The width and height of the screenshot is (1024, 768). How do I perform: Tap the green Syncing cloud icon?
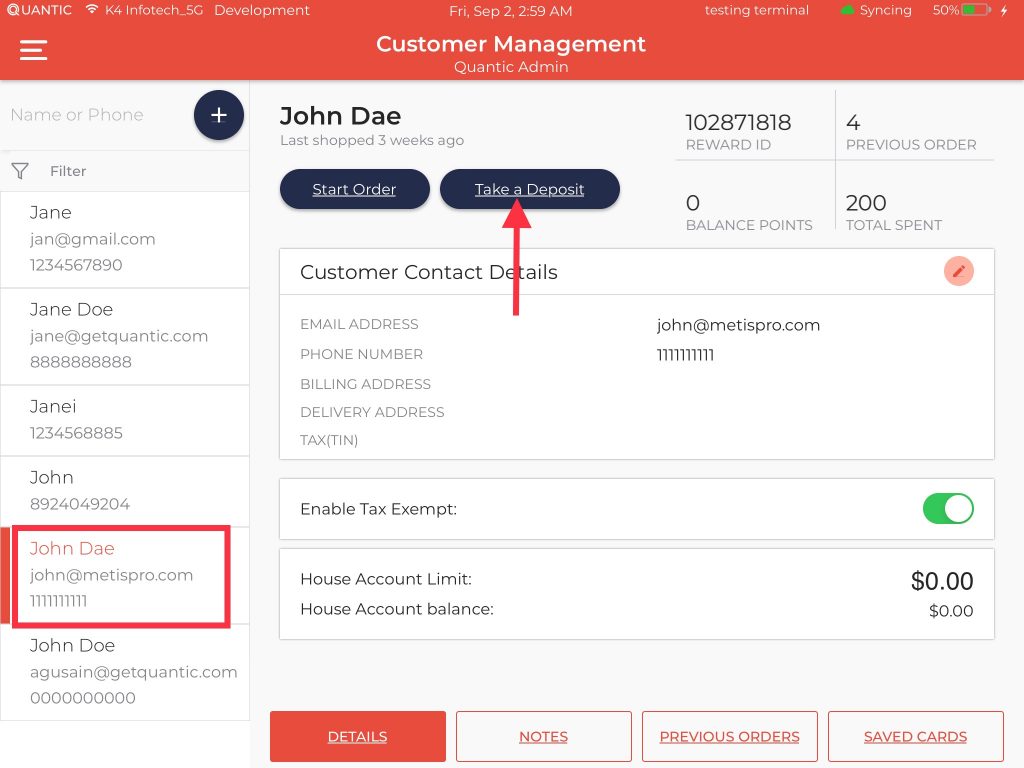(x=847, y=10)
